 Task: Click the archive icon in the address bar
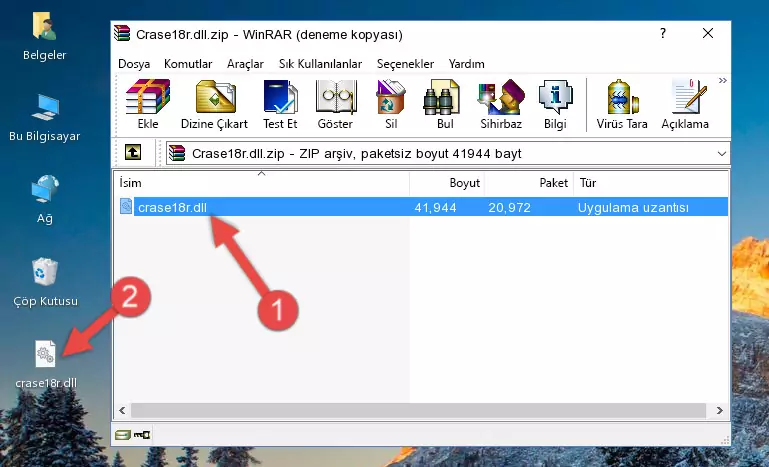click(177, 154)
